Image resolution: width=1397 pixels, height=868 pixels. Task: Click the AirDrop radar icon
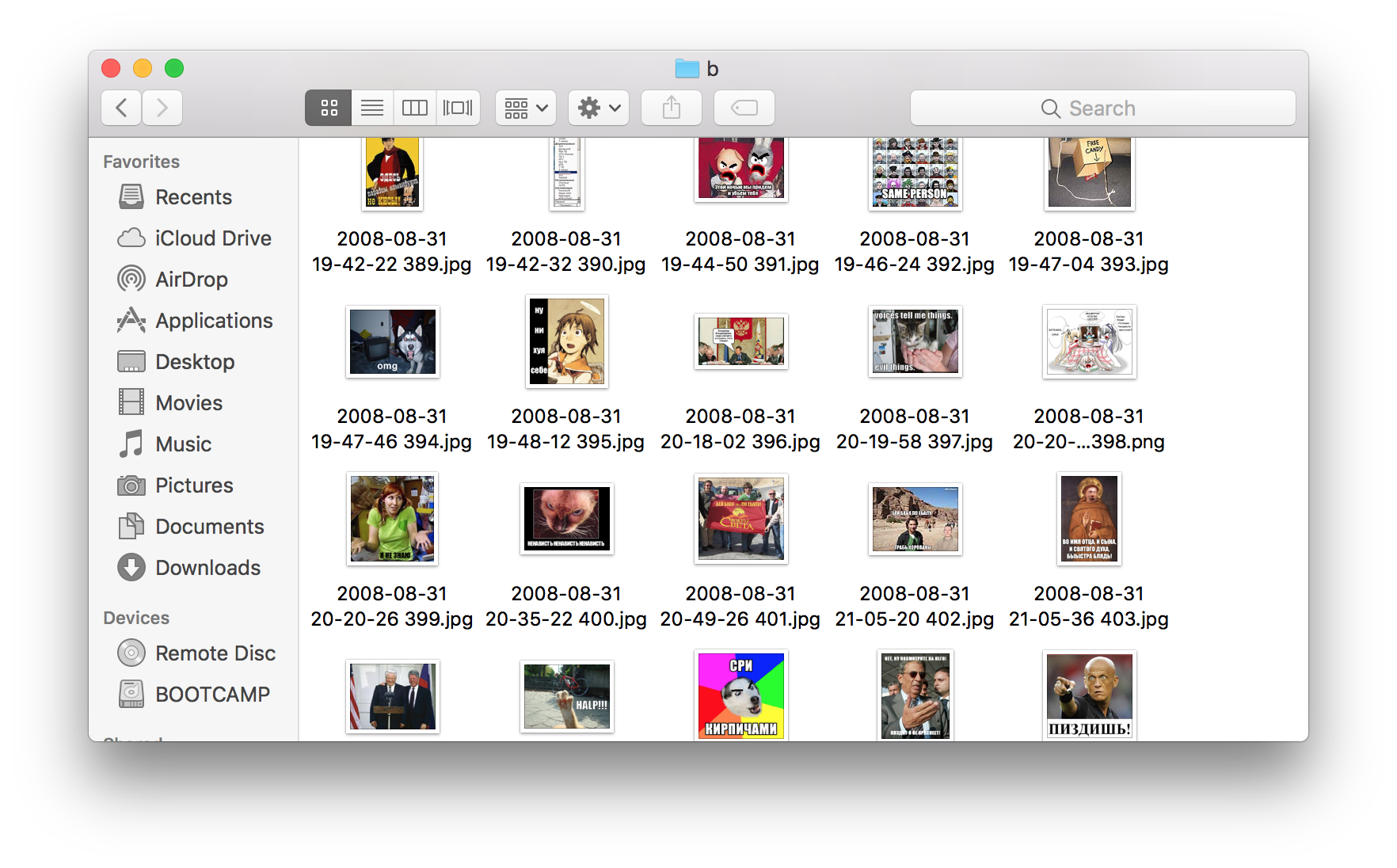[131, 279]
